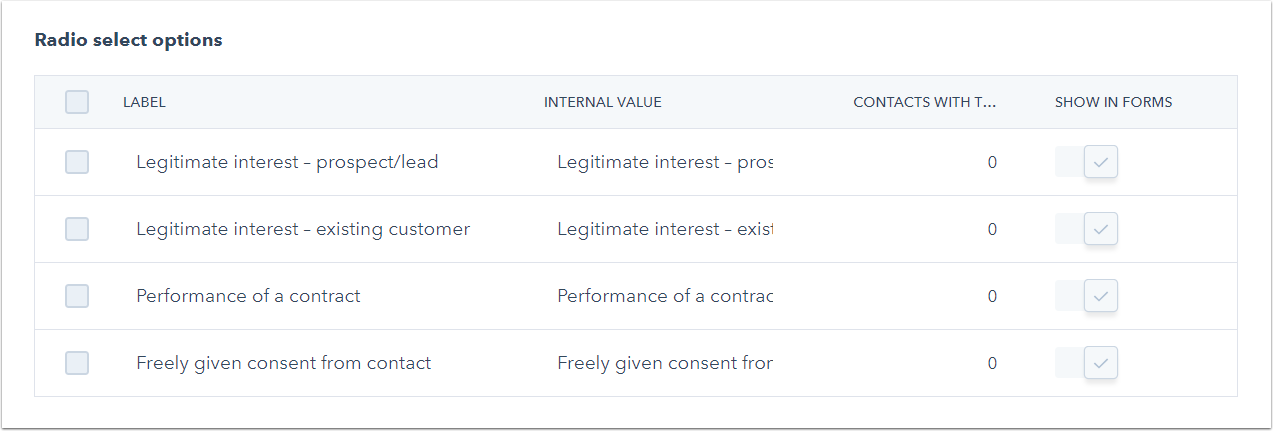Select internal value for Performance of a contract
The image size is (1273, 431).
(665, 296)
